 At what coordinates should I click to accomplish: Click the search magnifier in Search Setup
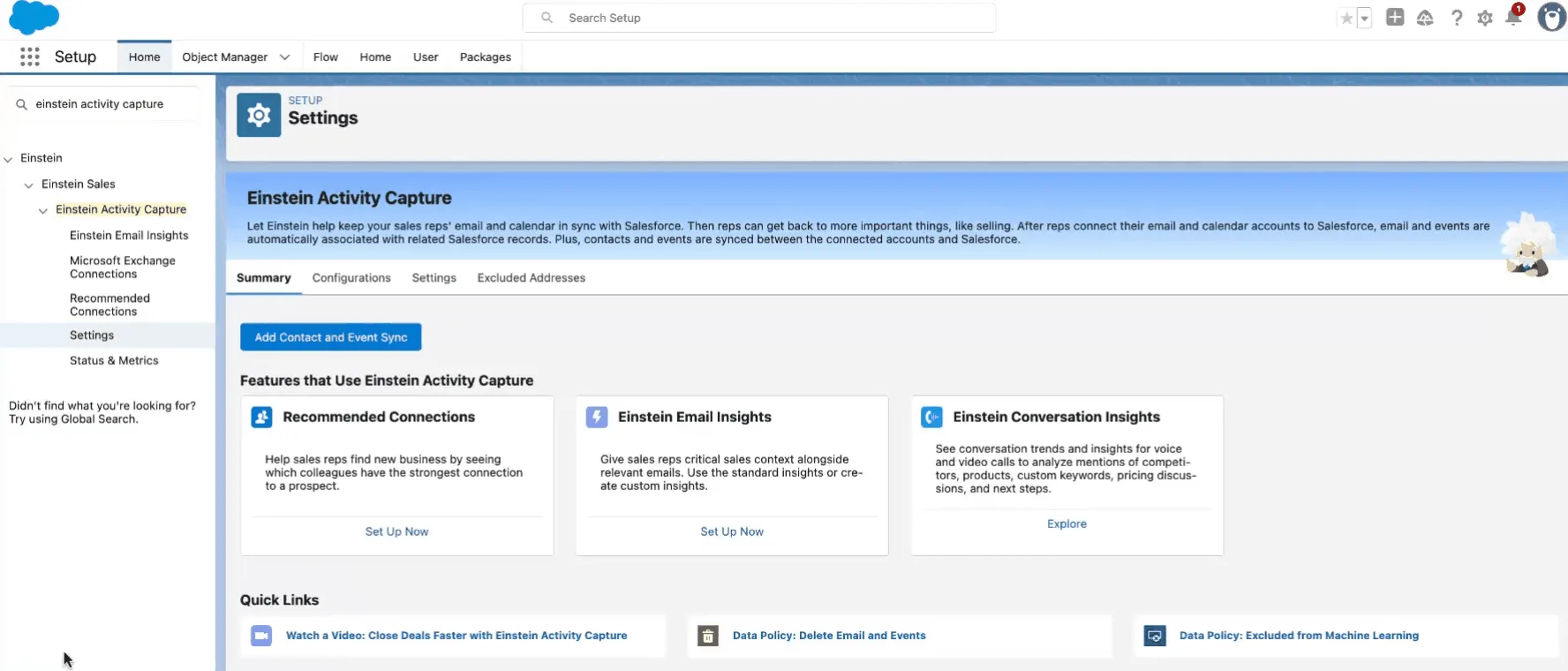pos(547,18)
